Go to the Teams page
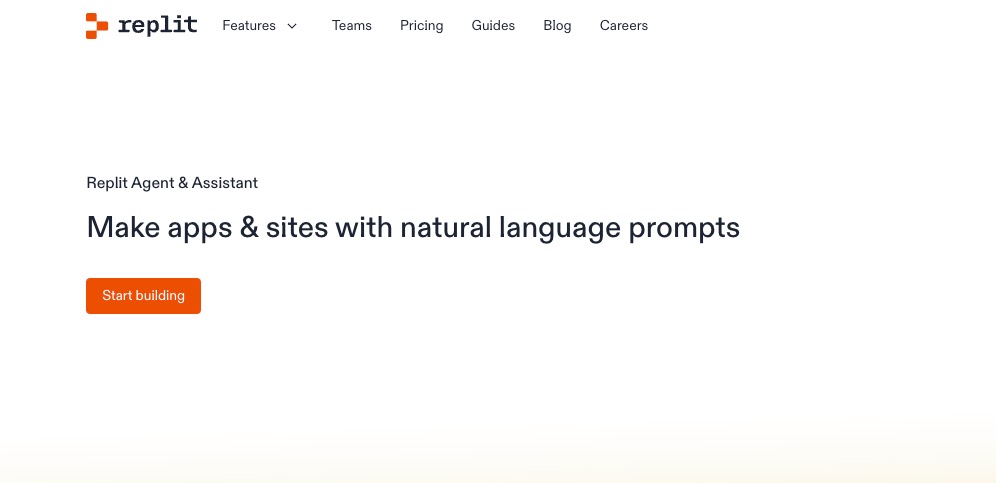Viewport: 996px width, 483px height. [352, 26]
